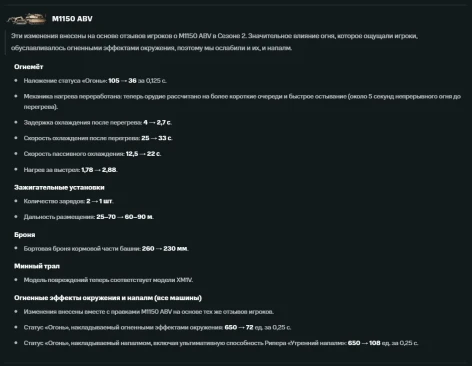
Task: Click the Зажигательные установки section heading
Action: [59, 187]
